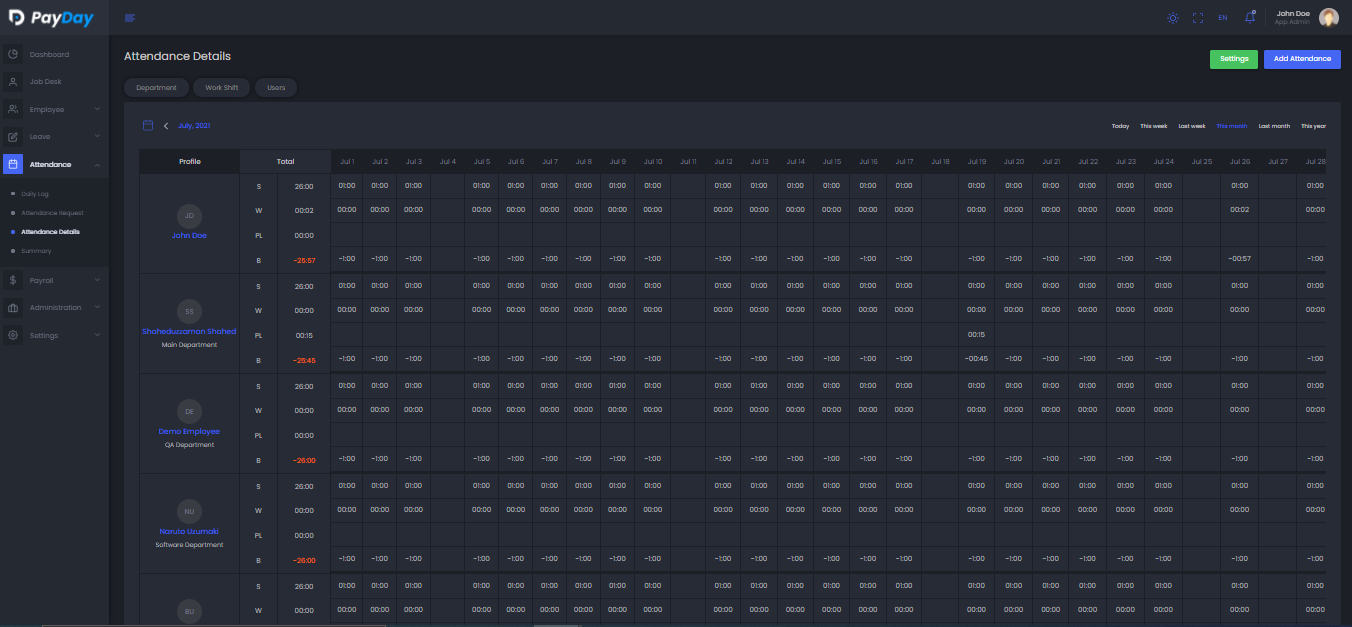This screenshot has width=1352, height=627.
Task: Expand the Employee submenu chevron
Action: tap(97, 109)
